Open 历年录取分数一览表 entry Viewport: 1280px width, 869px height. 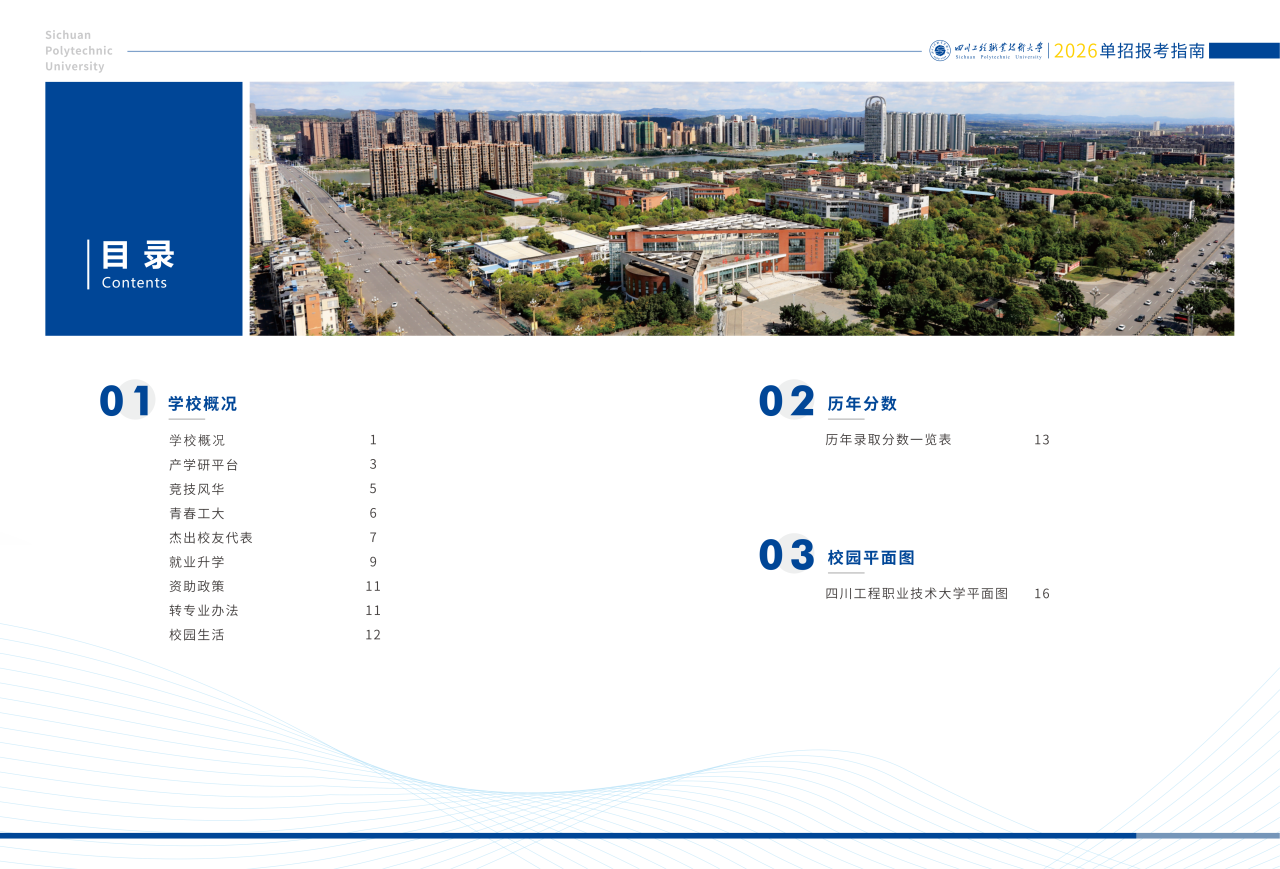coord(888,440)
